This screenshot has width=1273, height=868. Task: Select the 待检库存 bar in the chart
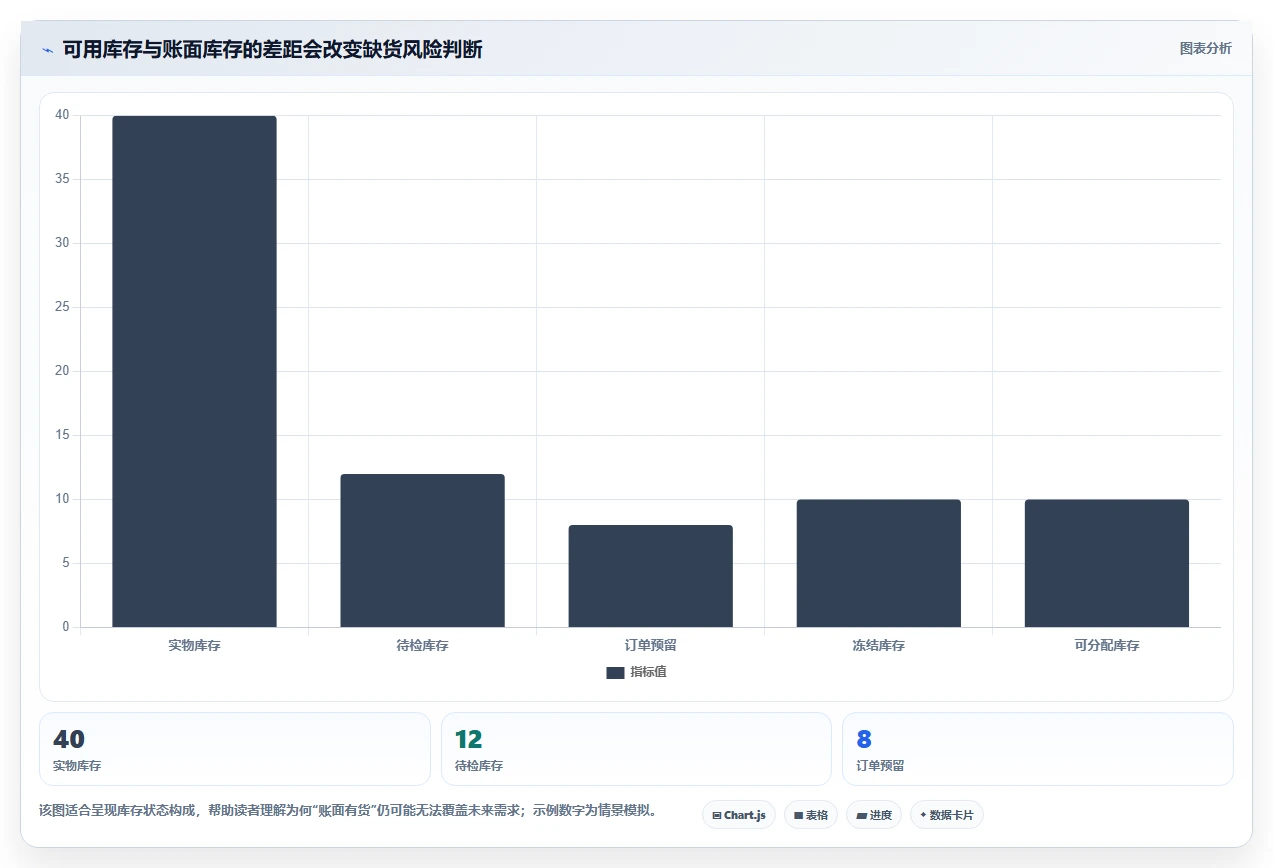click(x=422, y=550)
